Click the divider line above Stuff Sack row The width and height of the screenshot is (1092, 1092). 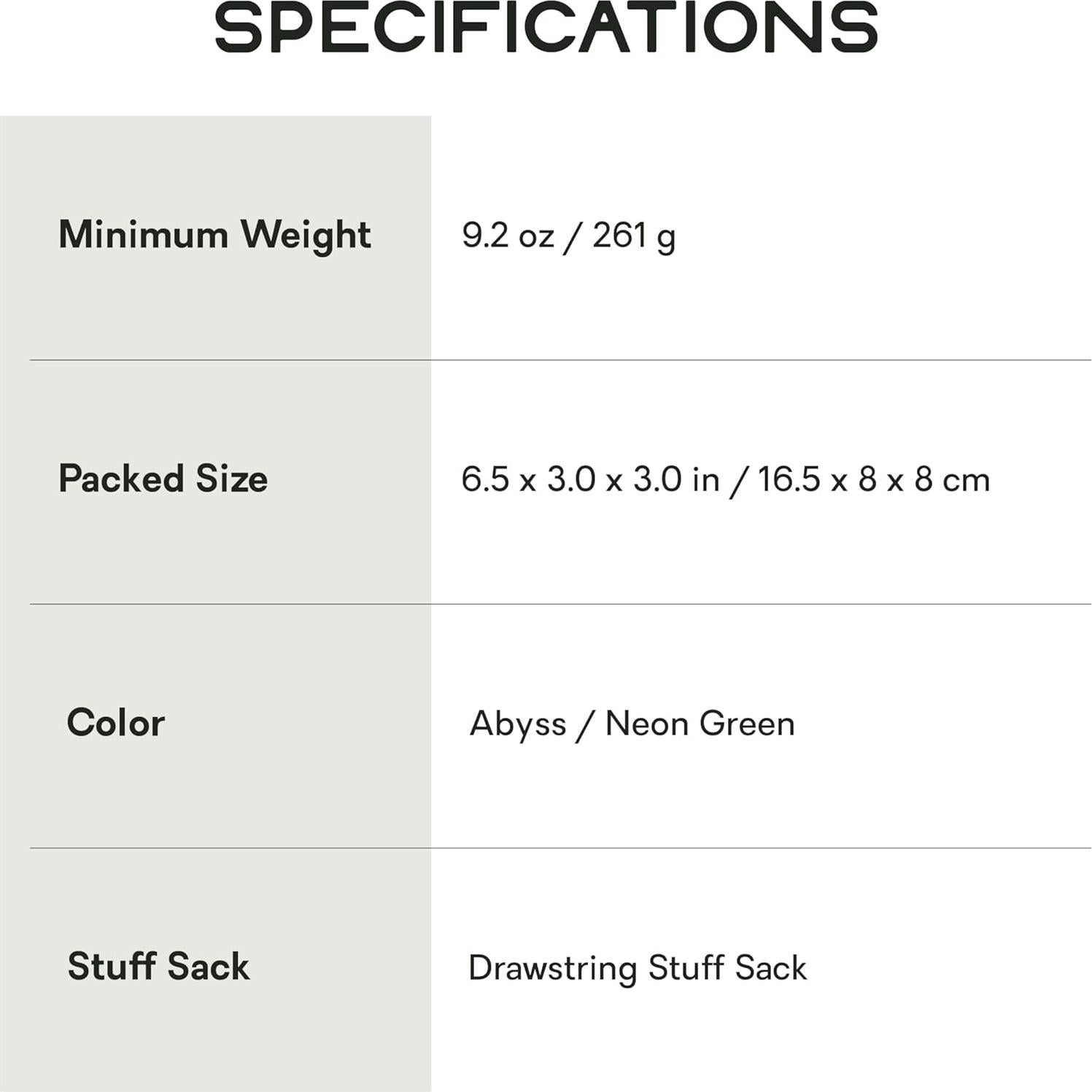560,848
